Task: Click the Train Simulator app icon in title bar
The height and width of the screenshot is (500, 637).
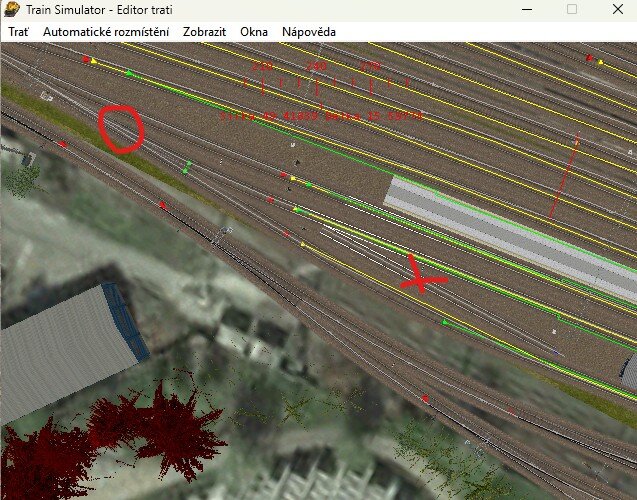Action: click(x=12, y=9)
